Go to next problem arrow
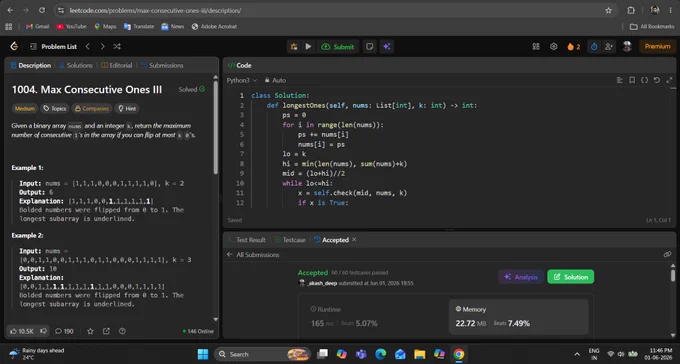The height and width of the screenshot is (364, 680). pyautogui.click(x=102, y=46)
